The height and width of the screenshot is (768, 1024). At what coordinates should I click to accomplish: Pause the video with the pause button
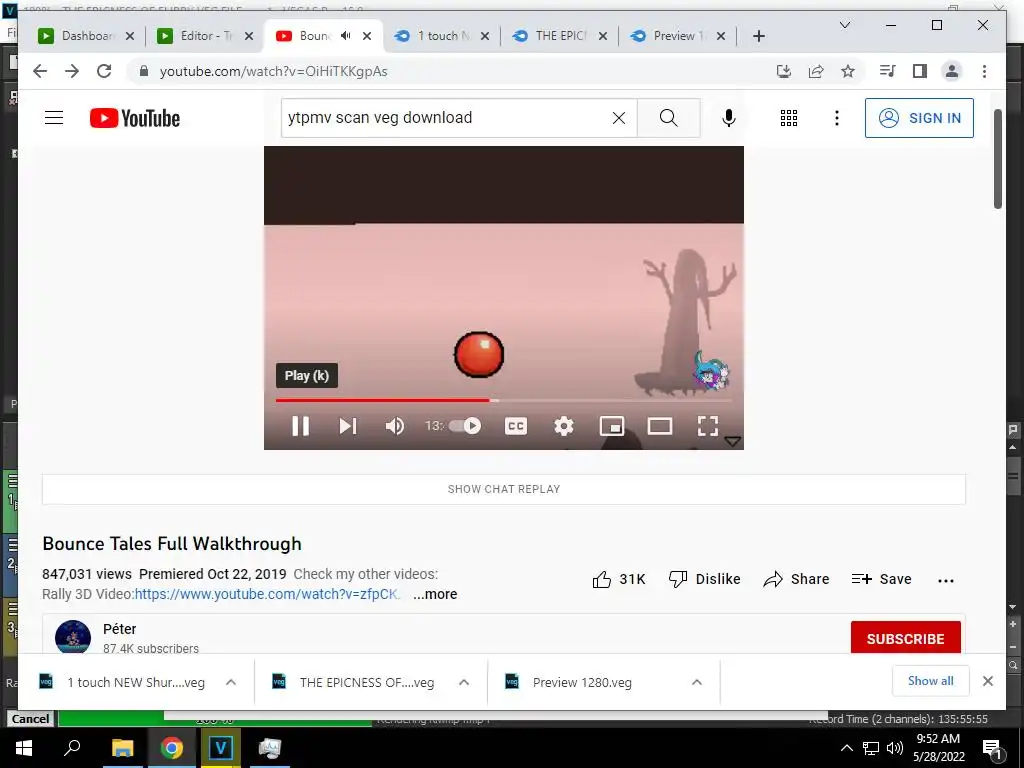click(x=300, y=426)
